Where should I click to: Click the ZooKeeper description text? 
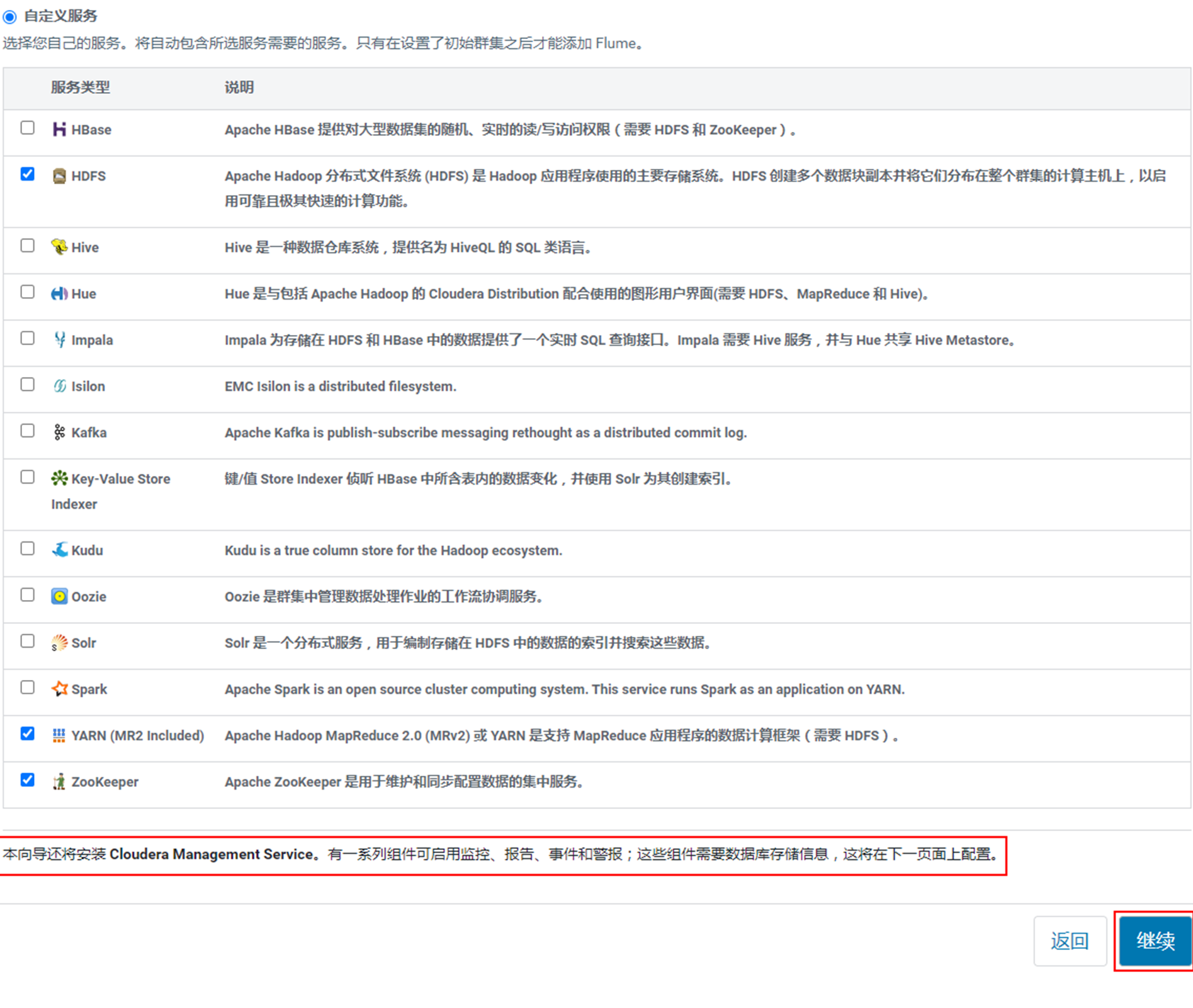[405, 782]
